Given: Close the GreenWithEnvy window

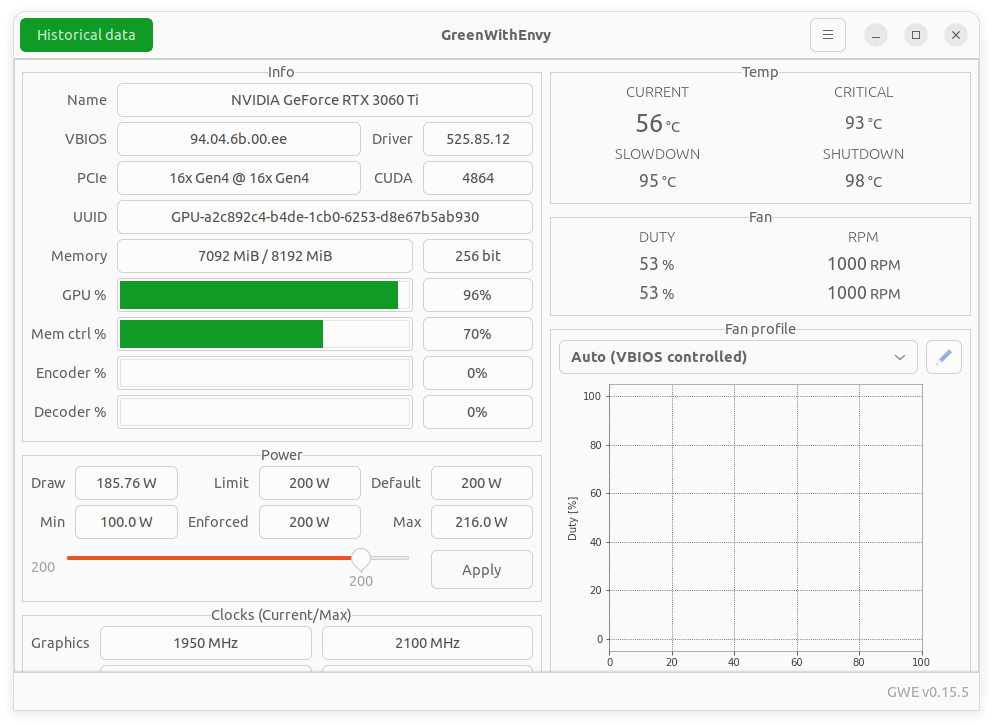Looking at the screenshot, I should click(x=956, y=35).
